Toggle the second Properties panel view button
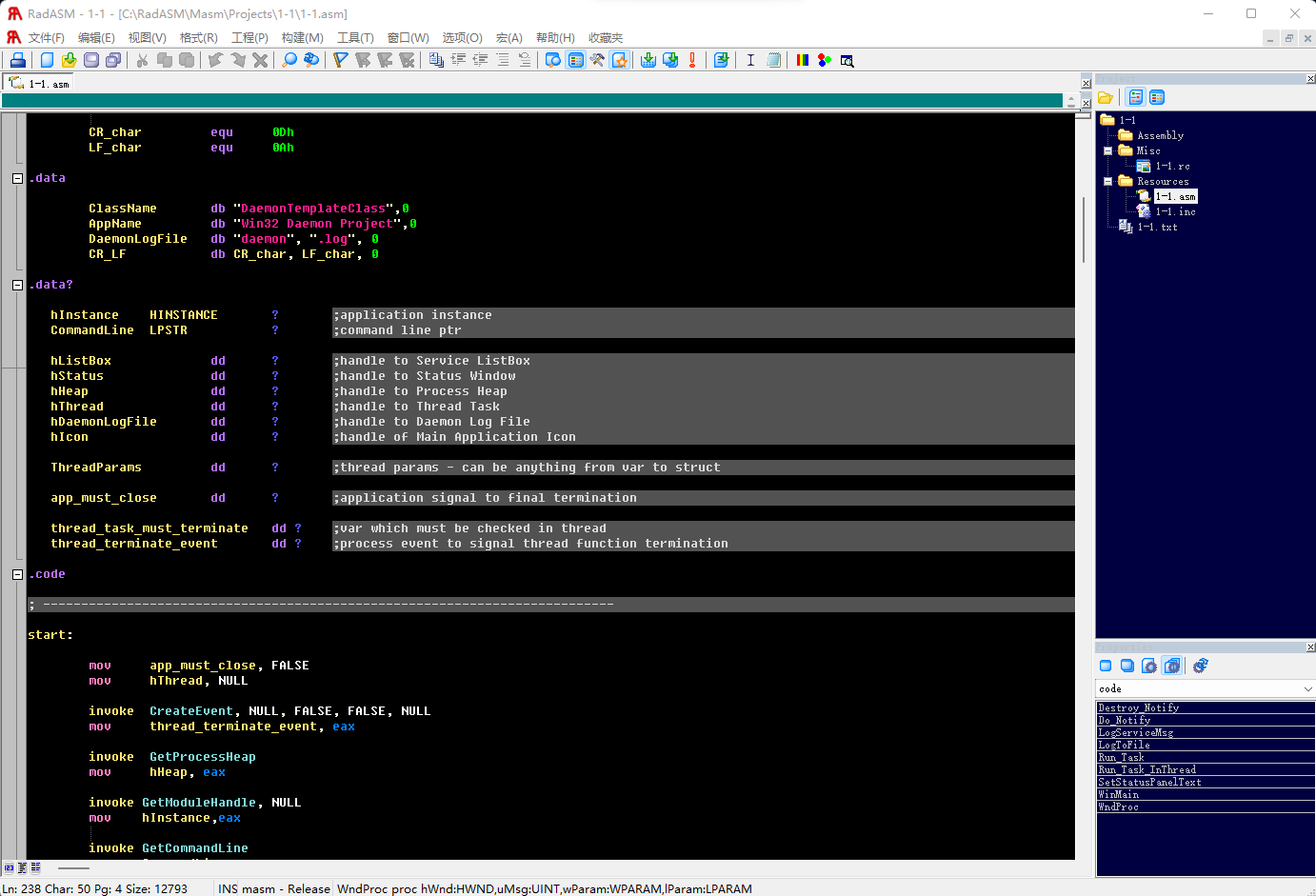Screen dimensions: 1316x896 pos(1127,666)
